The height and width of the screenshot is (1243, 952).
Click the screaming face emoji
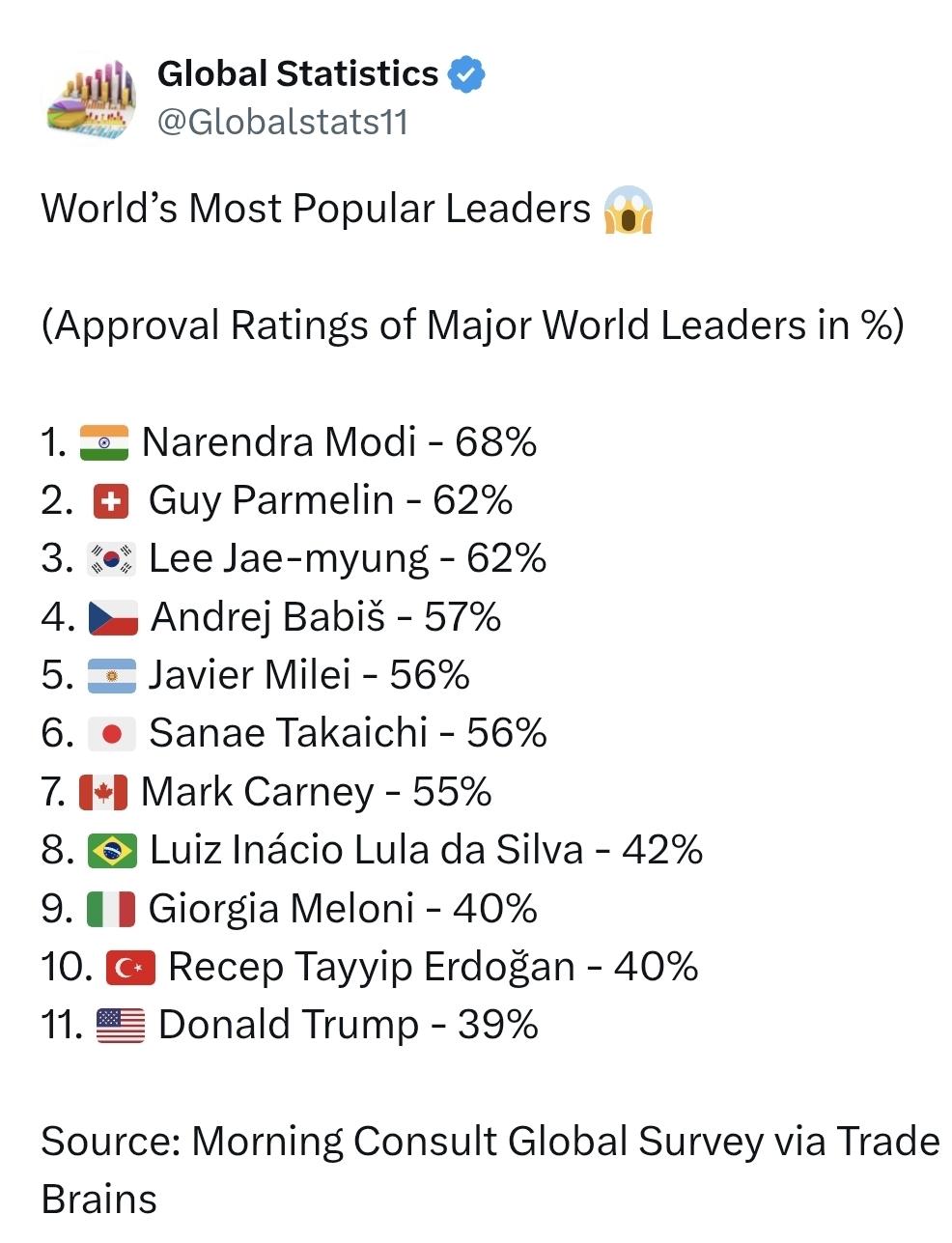click(628, 210)
